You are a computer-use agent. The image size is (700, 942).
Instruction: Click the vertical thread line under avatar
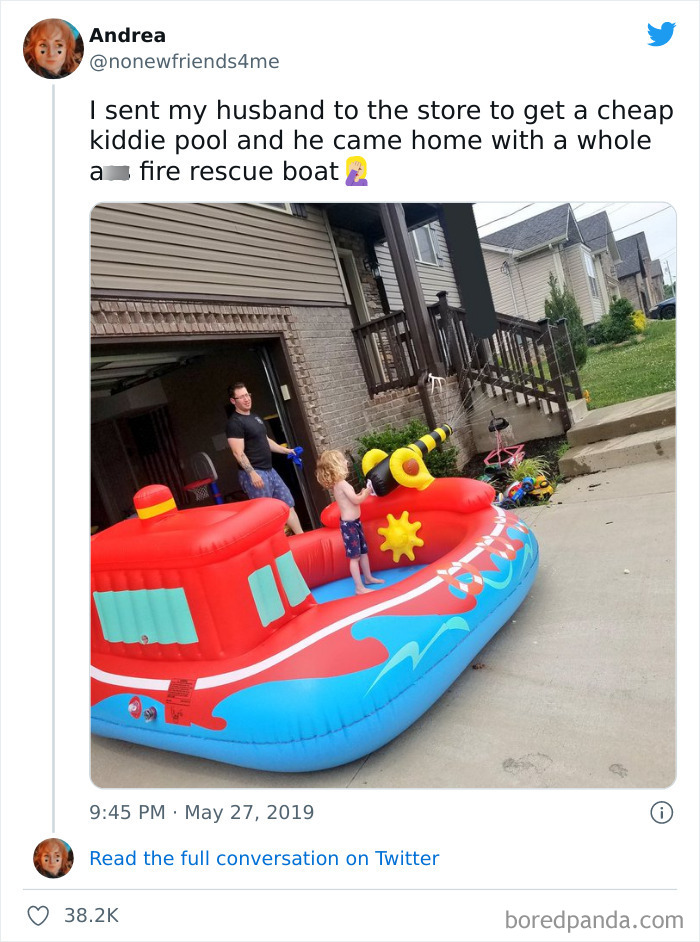(53, 459)
